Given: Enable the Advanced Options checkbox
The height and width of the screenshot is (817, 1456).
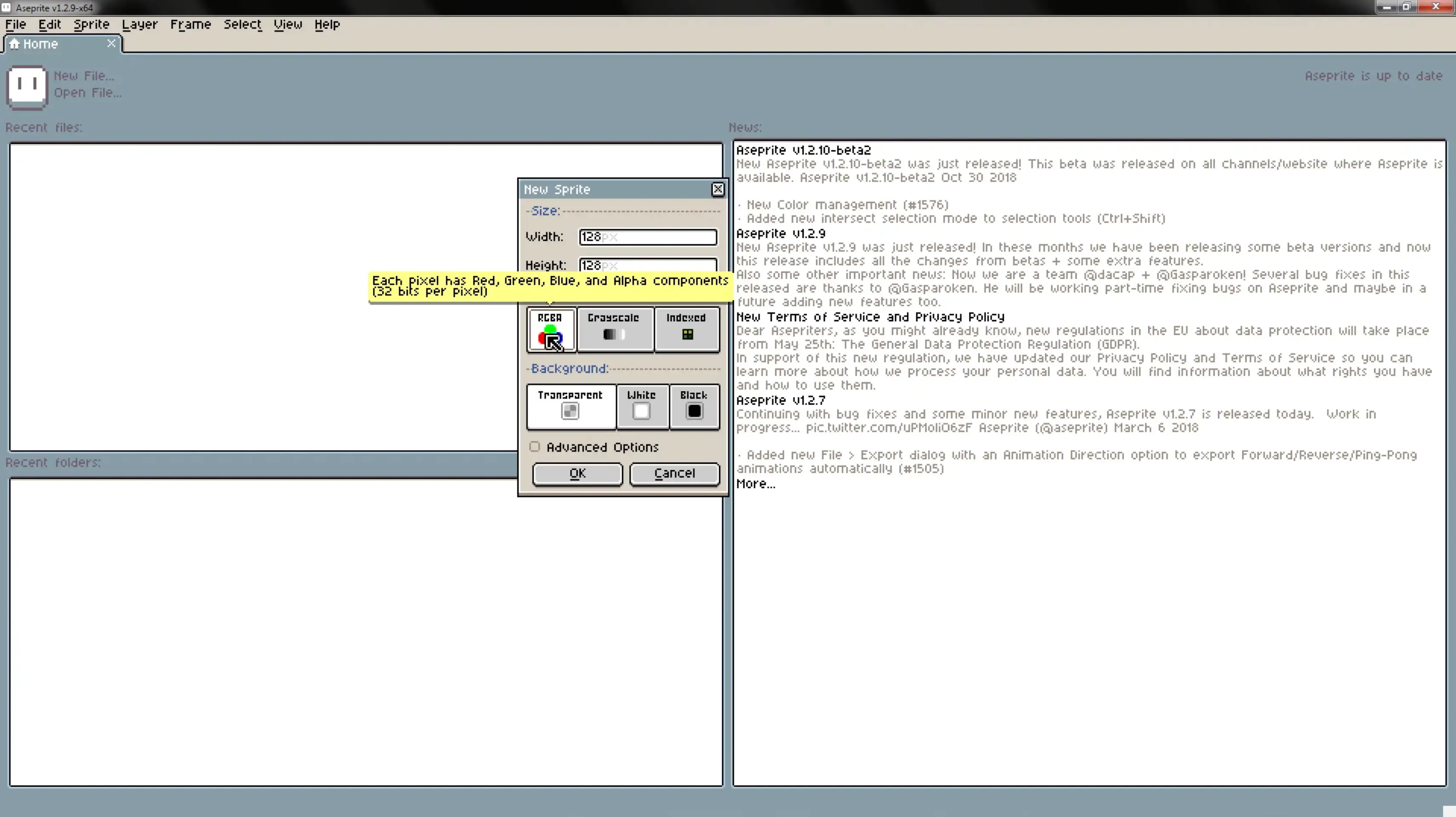Looking at the screenshot, I should click(535, 447).
